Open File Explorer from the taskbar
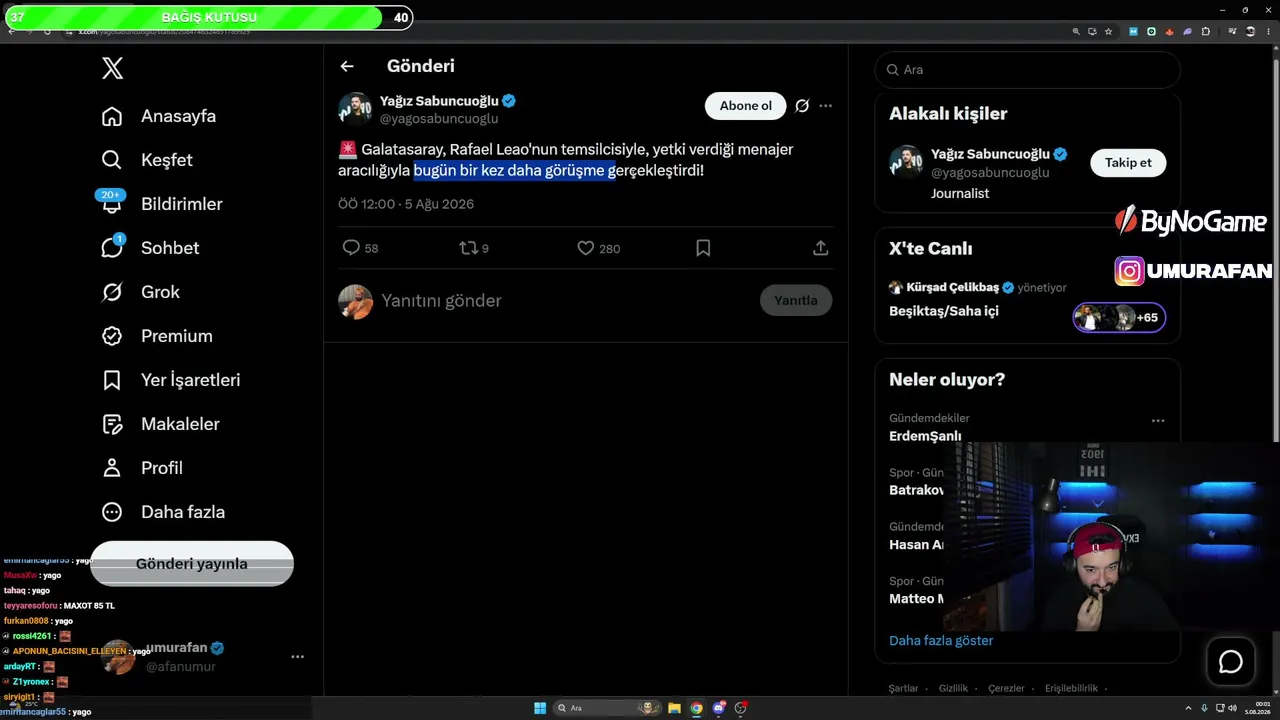 pyautogui.click(x=675, y=708)
